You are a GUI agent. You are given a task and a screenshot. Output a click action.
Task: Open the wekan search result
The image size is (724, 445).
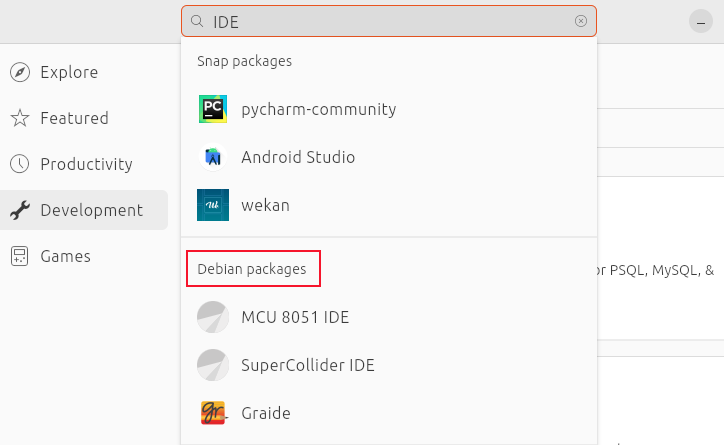(265, 205)
